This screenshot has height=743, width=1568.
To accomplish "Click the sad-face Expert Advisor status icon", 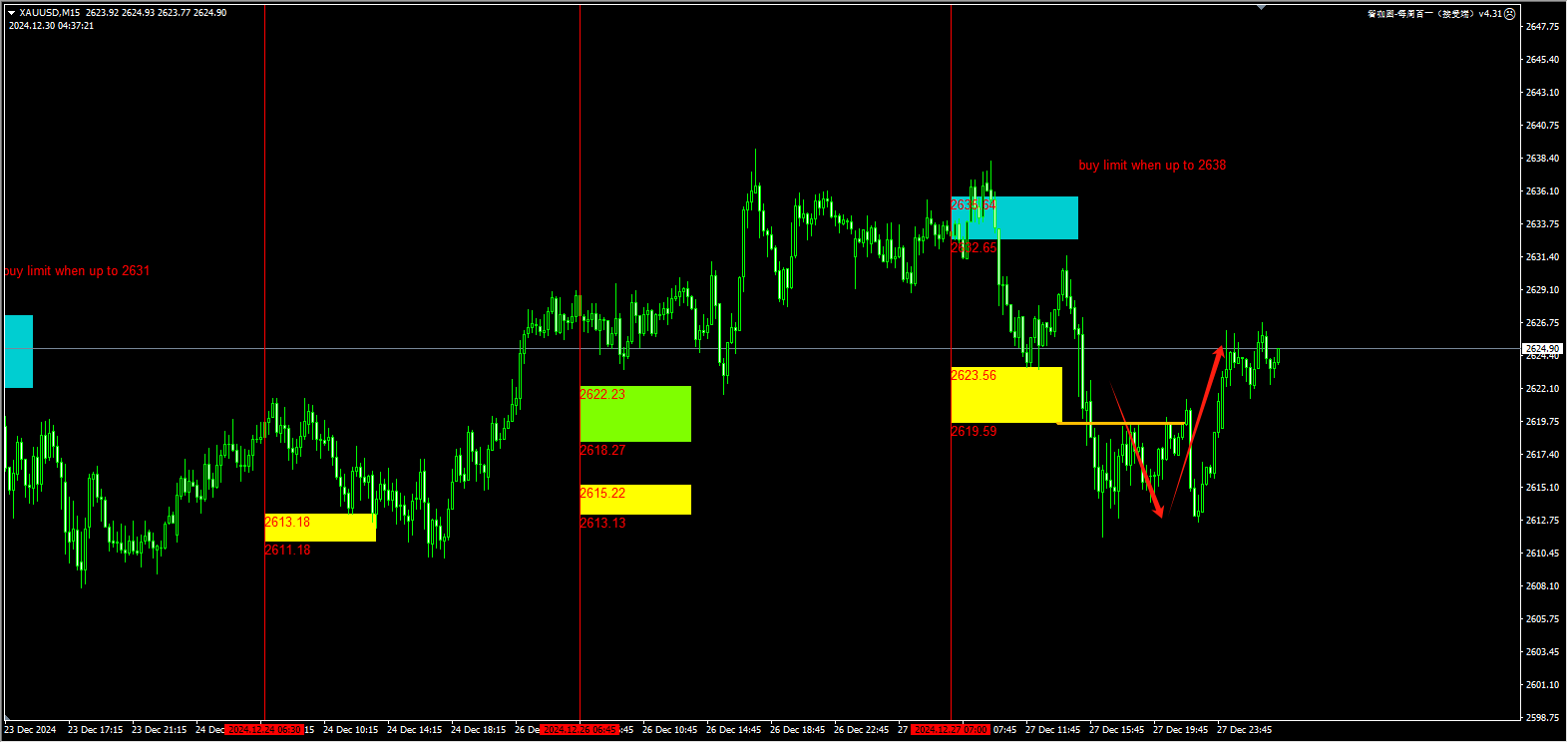I will pos(1510,13).
